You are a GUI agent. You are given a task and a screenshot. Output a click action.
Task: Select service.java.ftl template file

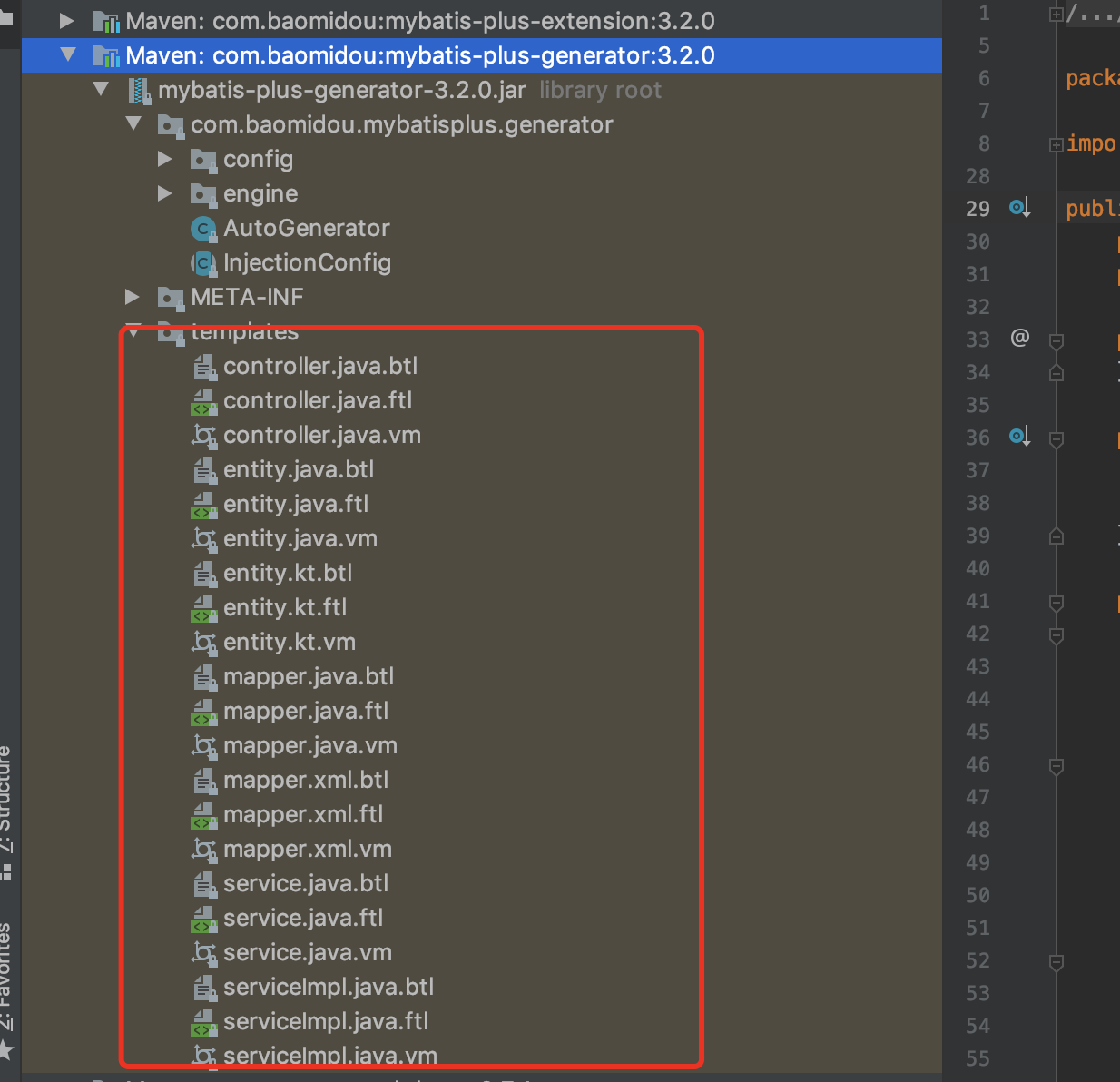(x=303, y=918)
